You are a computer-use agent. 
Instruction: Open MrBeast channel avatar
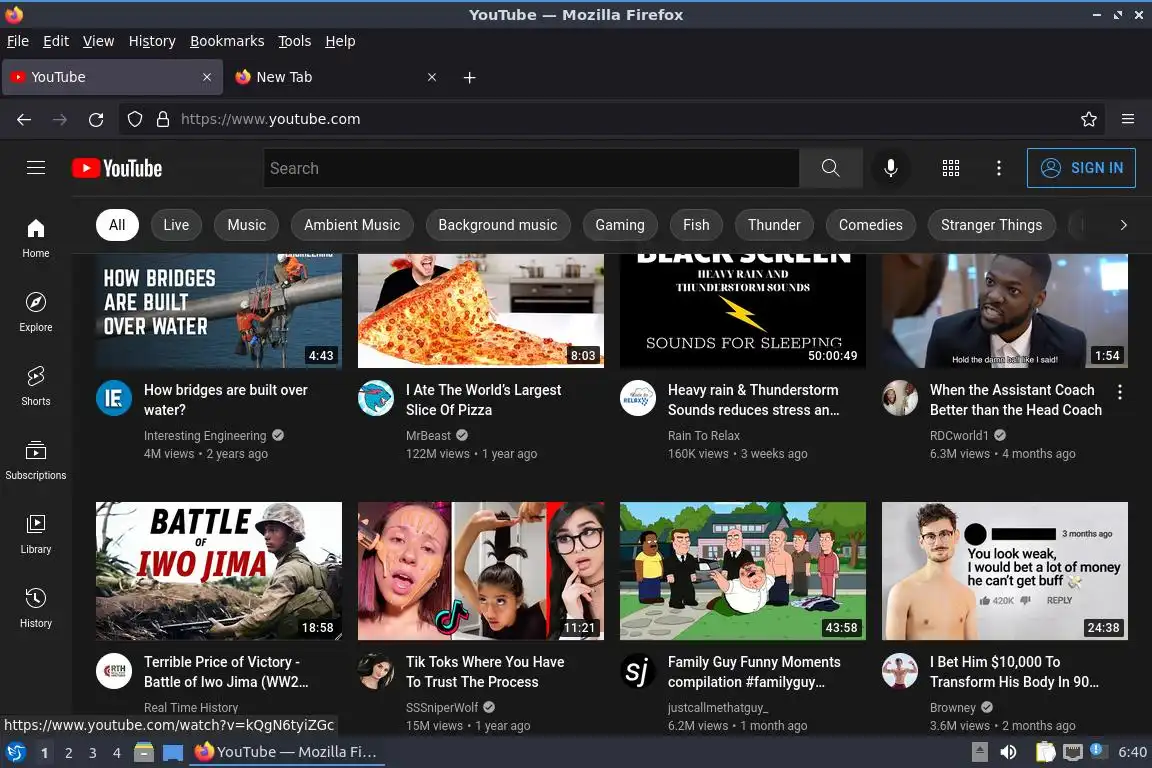point(375,398)
